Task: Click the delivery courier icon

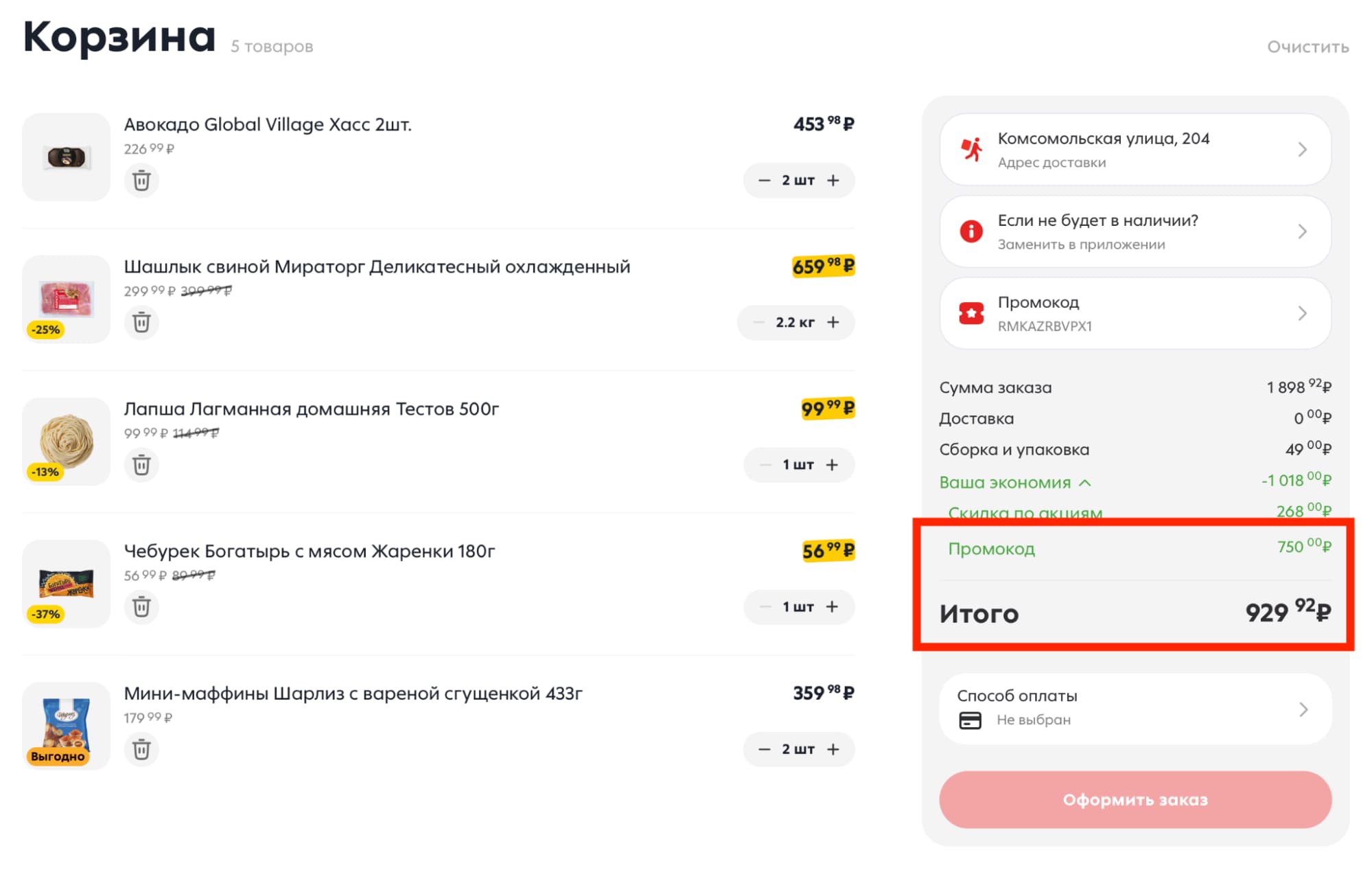Action: (971, 149)
